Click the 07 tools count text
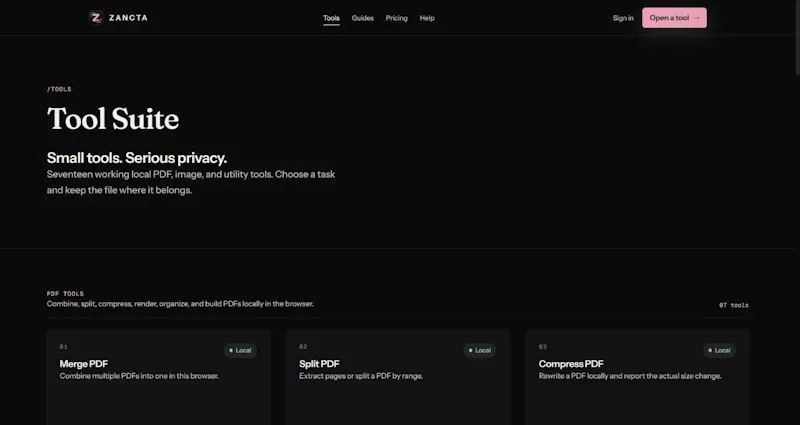 [x=734, y=306]
